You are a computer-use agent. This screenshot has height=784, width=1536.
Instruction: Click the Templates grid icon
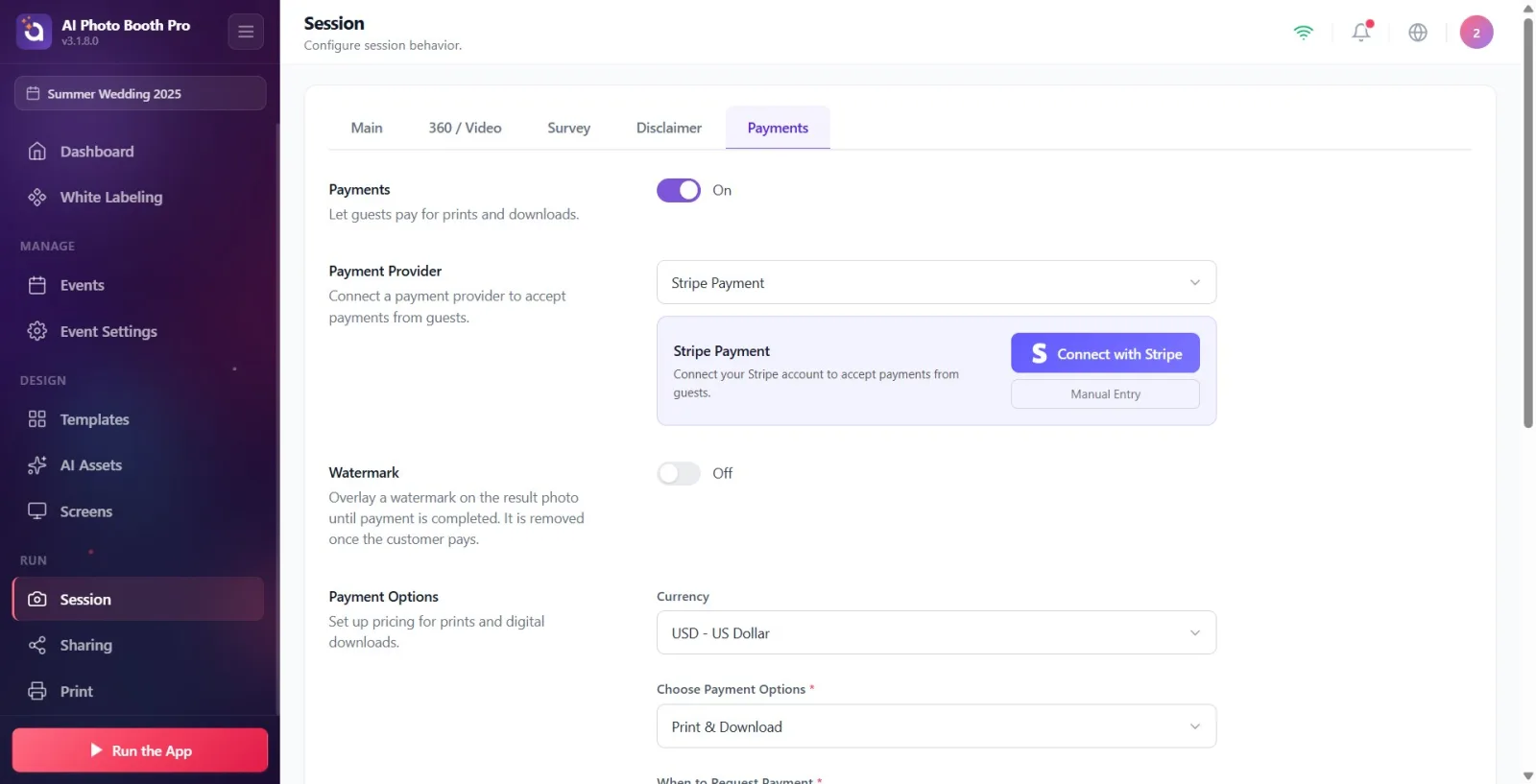coord(37,419)
